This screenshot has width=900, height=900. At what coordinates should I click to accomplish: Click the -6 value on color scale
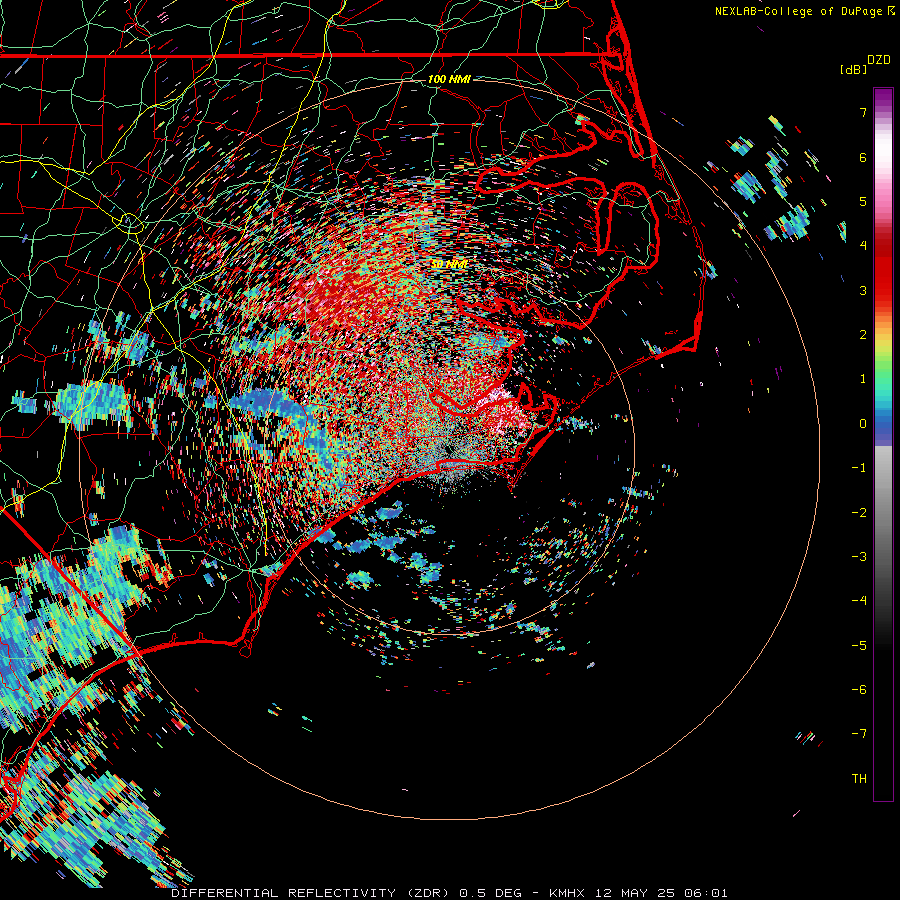pyautogui.click(x=859, y=689)
